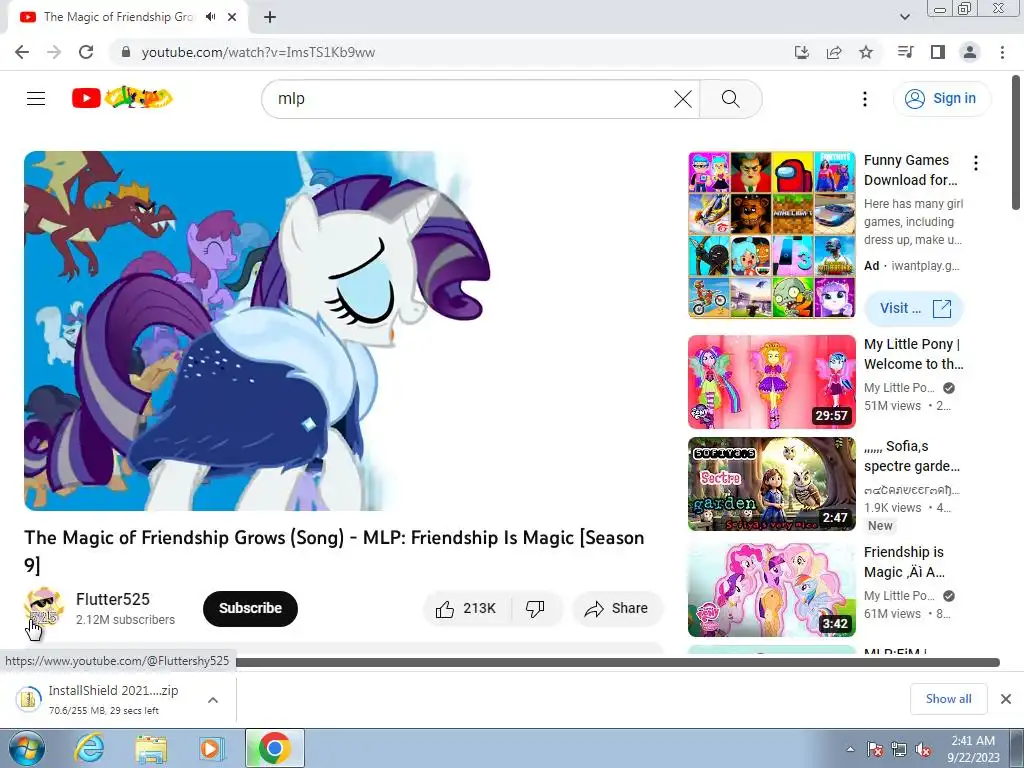Click the Sign in button
This screenshot has width=1024, height=768.
coord(941,99)
